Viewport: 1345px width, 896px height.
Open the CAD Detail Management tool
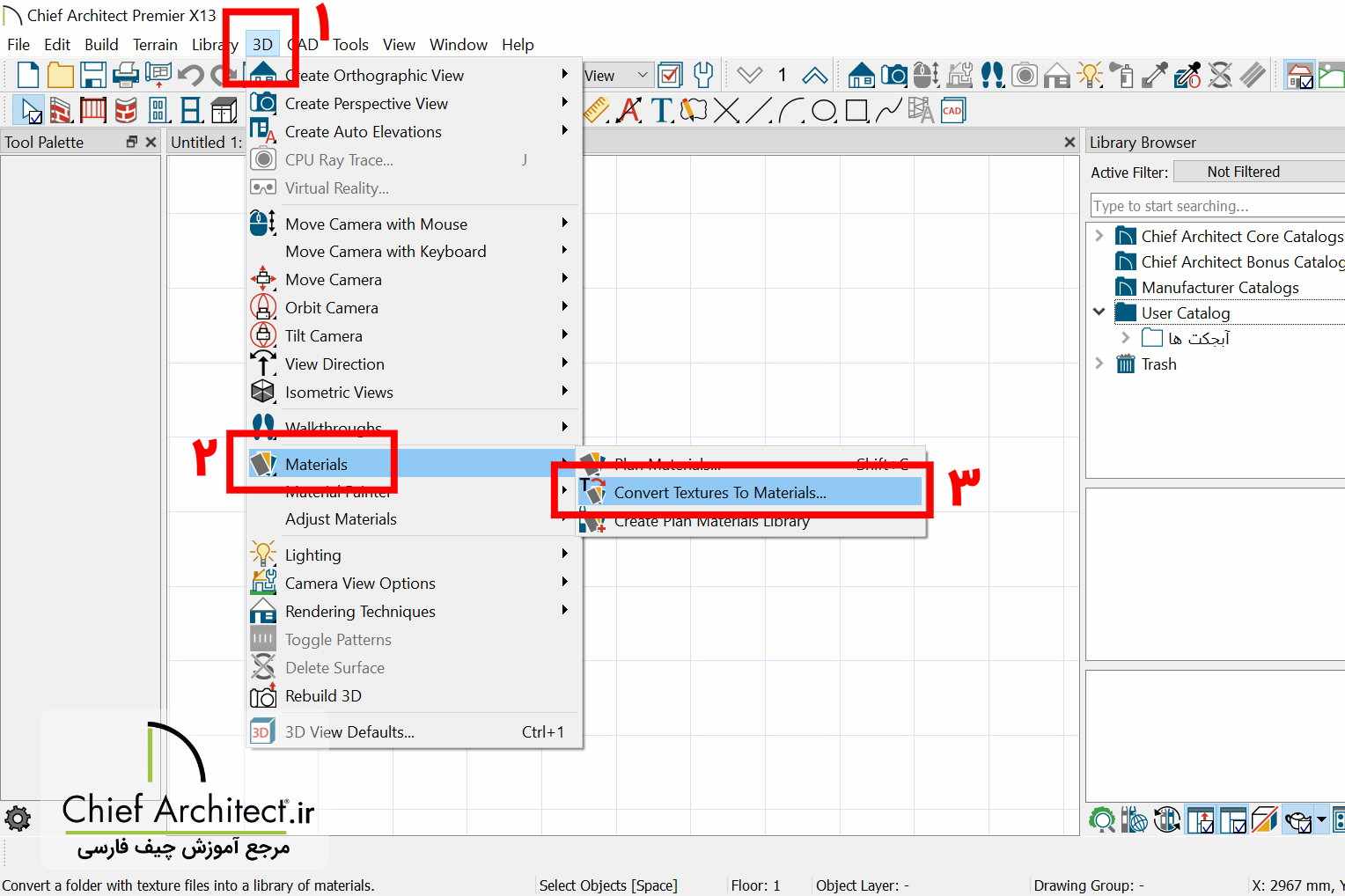pos(952,109)
